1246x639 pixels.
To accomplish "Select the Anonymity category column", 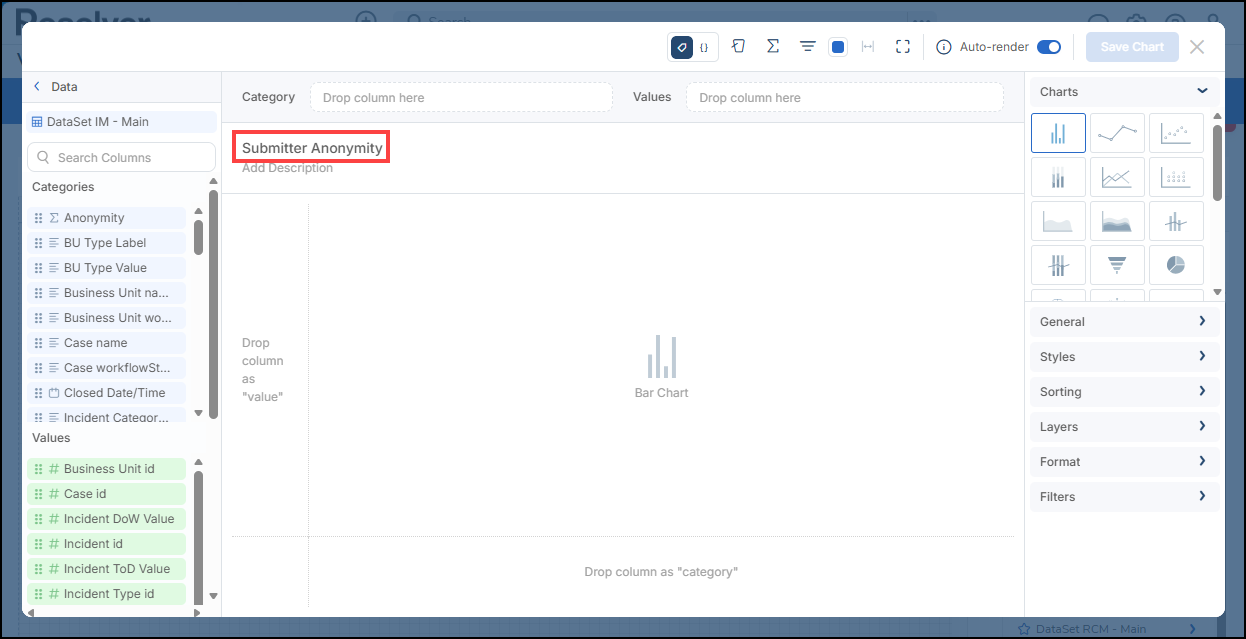I will pyautogui.click(x=106, y=218).
